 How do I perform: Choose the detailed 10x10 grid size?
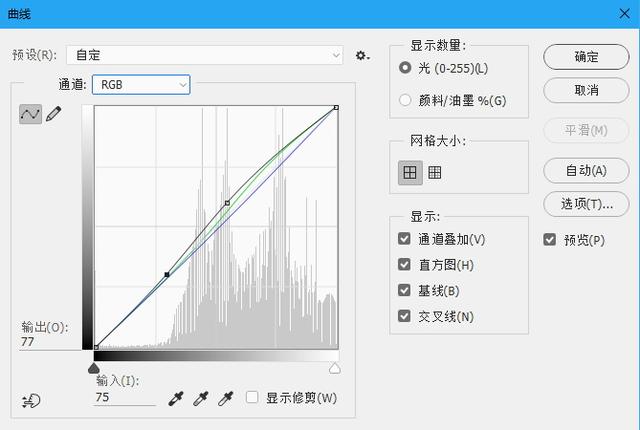coord(435,172)
